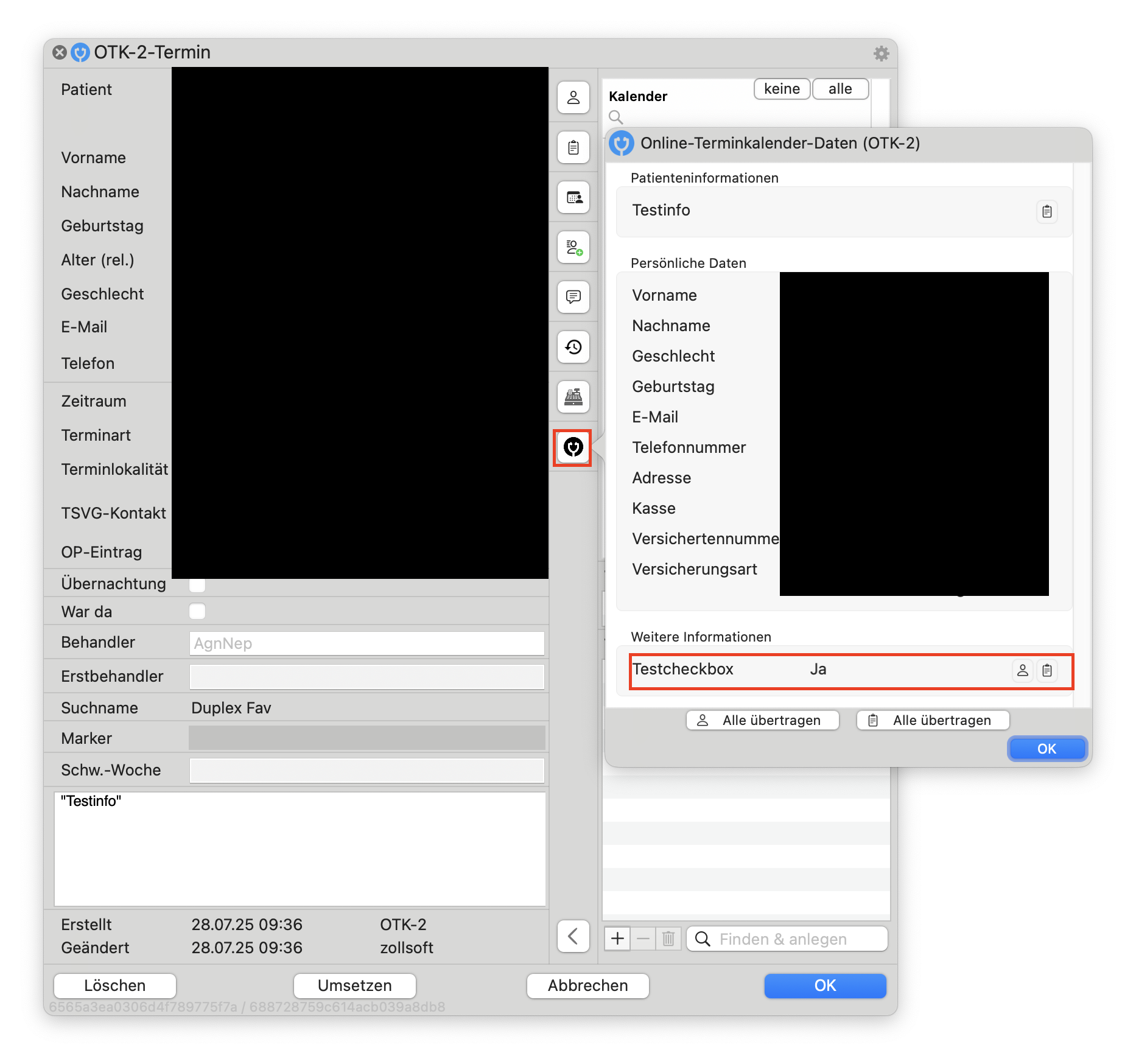Open the clipboard icon in vertical sidebar
Screen dimensions: 1136x1064
click(573, 147)
